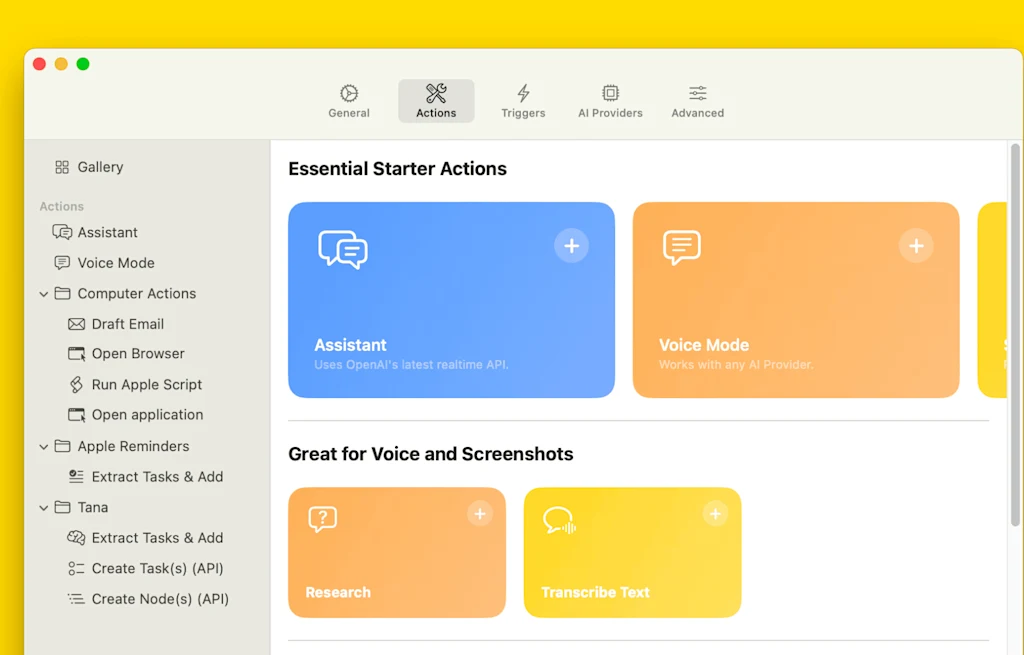This screenshot has width=1024, height=655.
Task: Click the Research card title
Action: point(338,592)
